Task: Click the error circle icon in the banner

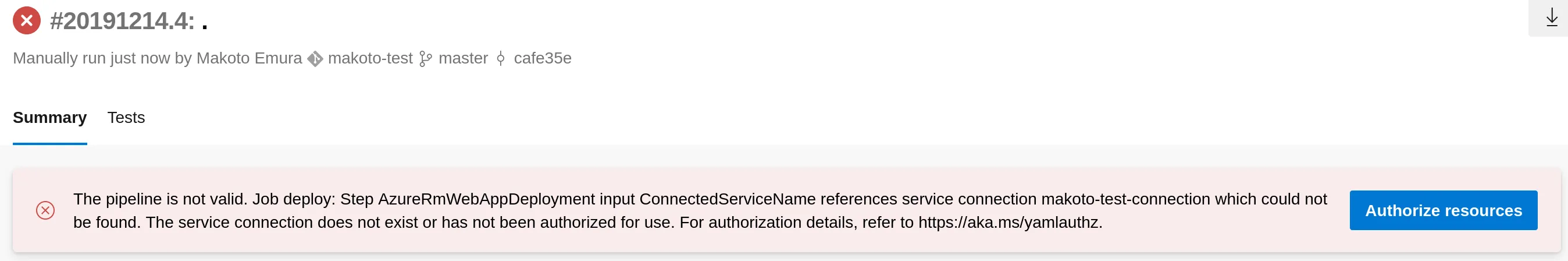Action: pyautogui.click(x=45, y=210)
